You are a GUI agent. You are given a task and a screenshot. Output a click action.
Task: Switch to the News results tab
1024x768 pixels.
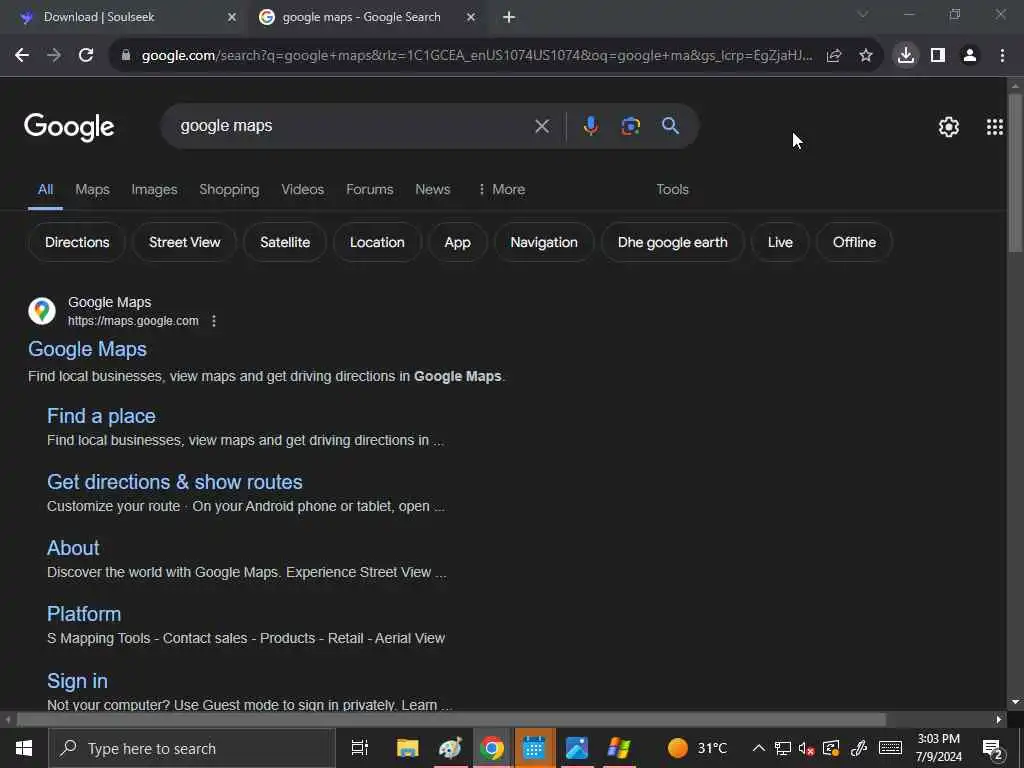(x=432, y=189)
